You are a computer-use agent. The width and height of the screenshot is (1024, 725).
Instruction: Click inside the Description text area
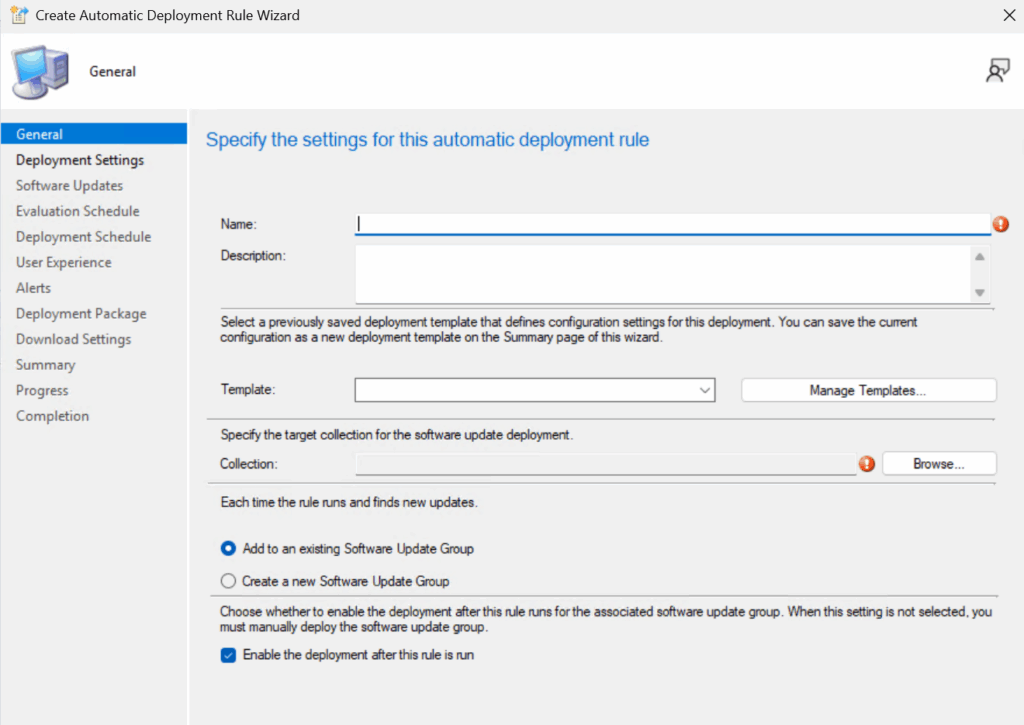click(x=660, y=273)
